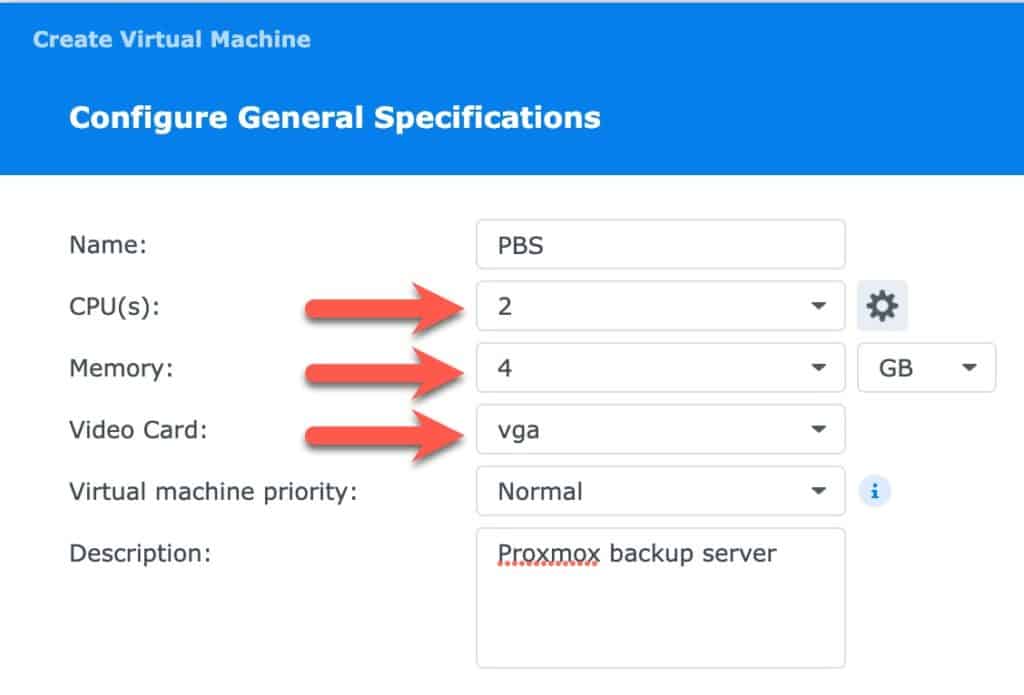
Task: Click the CPU(s) dropdown arrow
Action: [818, 306]
